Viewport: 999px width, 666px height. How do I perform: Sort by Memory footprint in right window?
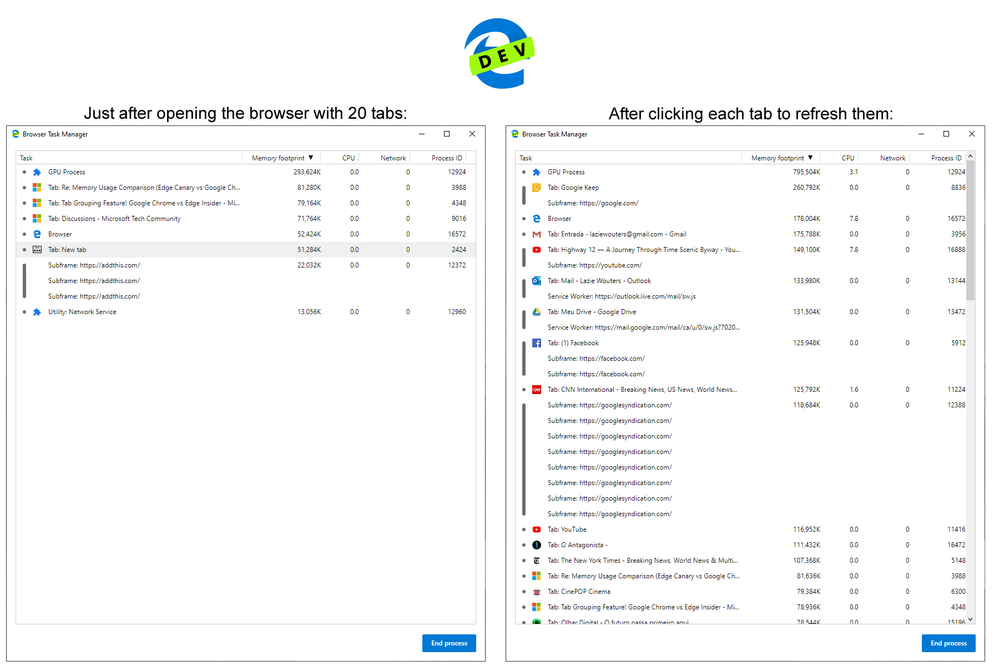(782, 157)
